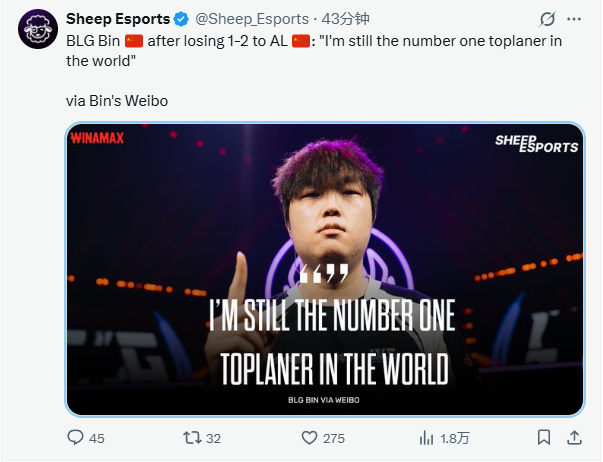Click the 32 reposts count
603x462 pixels.
click(213, 438)
